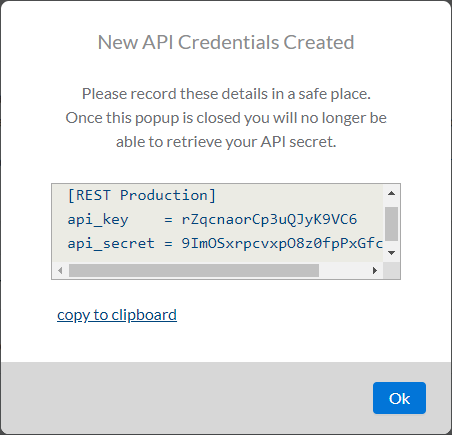The width and height of the screenshot is (452, 435).
Task: Click the horizontal scroll right arrow
Action: [x=375, y=270]
